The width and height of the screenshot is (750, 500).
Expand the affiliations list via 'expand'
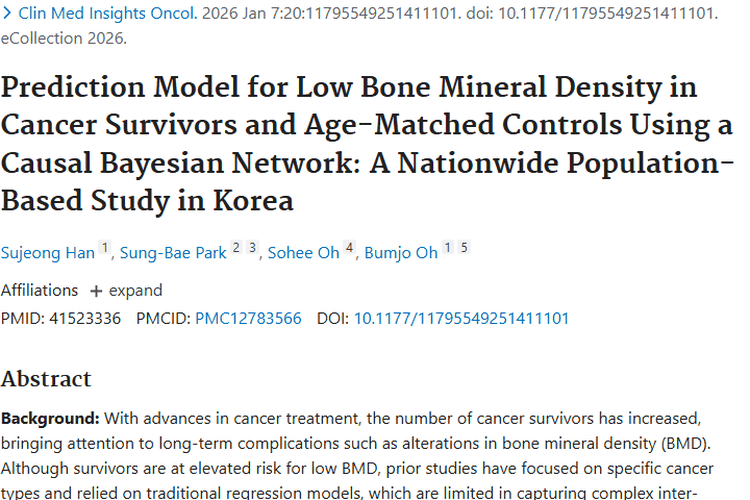[x=135, y=291]
